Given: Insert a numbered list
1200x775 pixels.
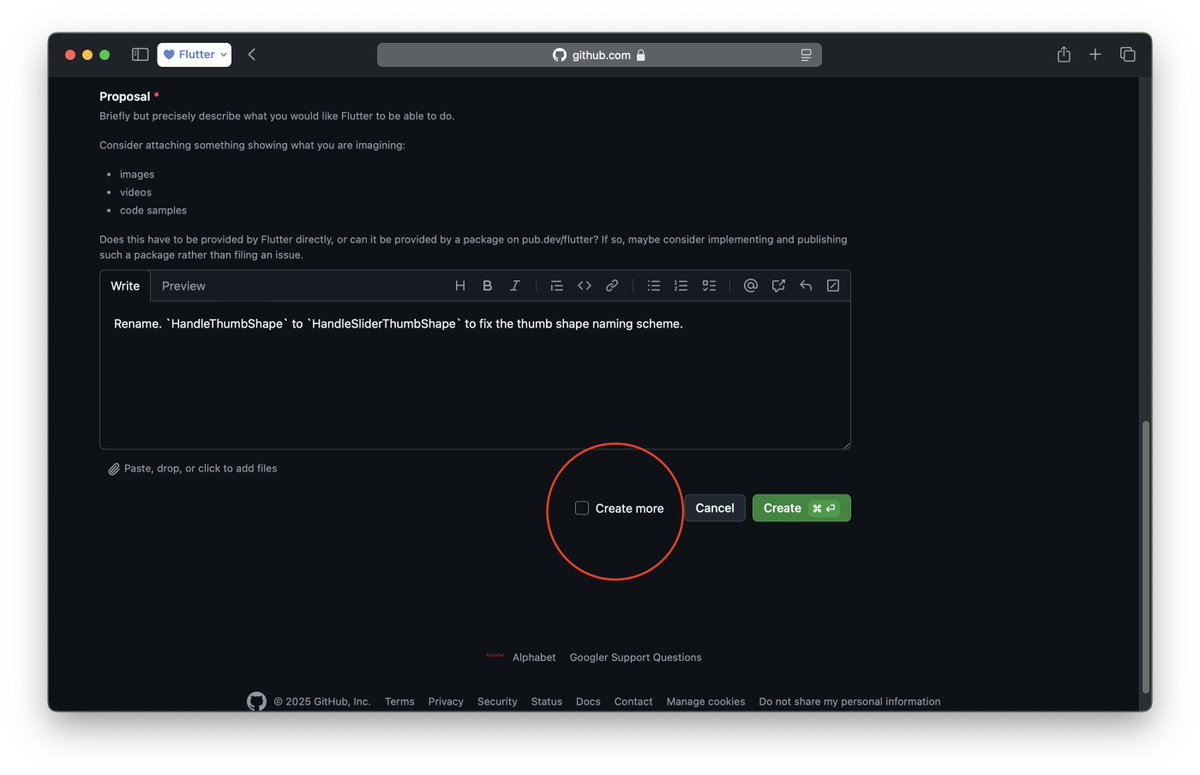Looking at the screenshot, I should 681,286.
